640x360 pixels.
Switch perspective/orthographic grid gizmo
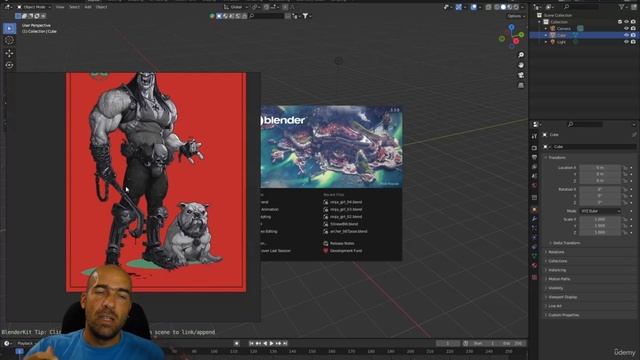(521, 86)
